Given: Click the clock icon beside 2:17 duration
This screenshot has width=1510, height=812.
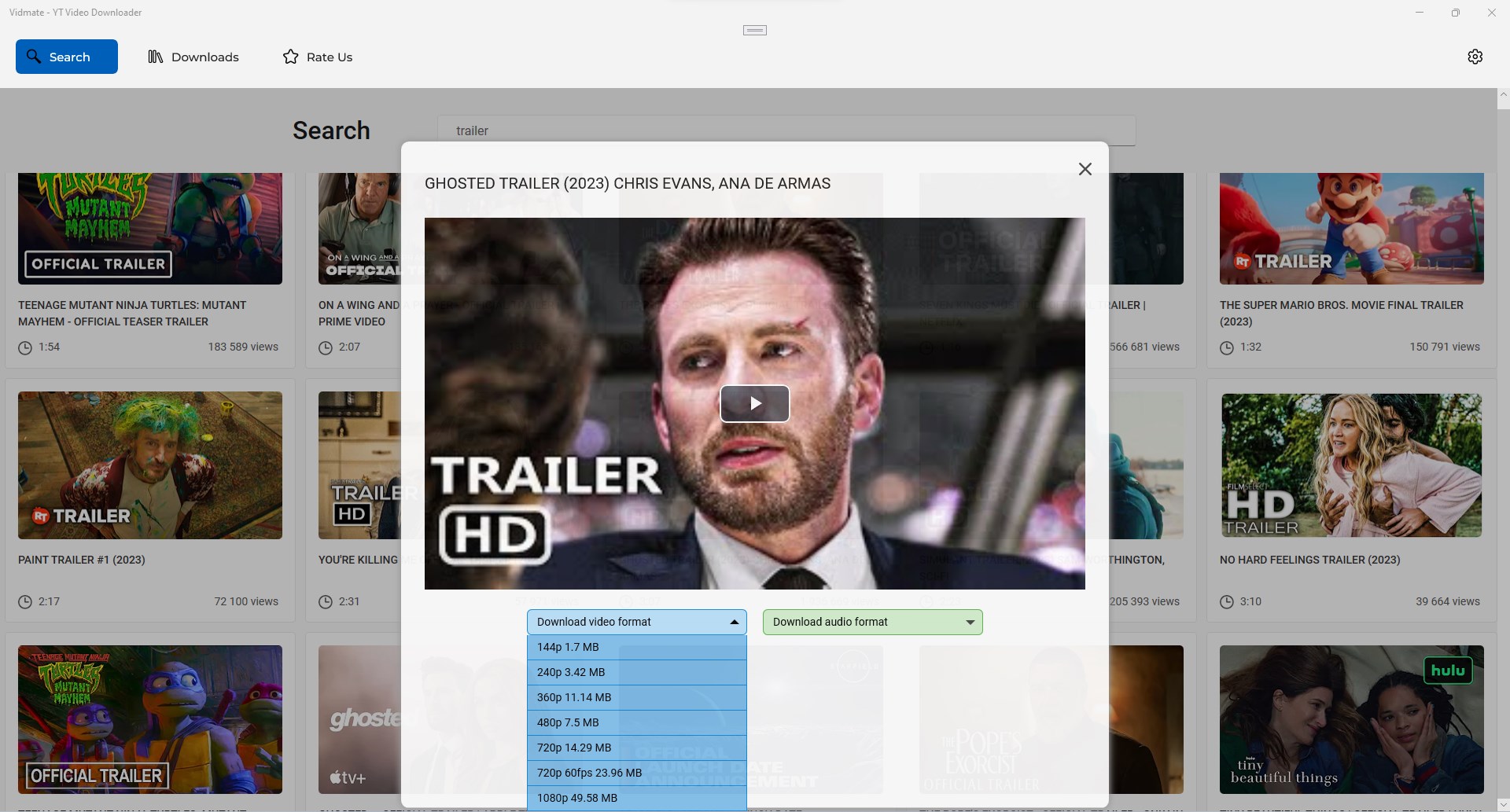Looking at the screenshot, I should (x=25, y=602).
